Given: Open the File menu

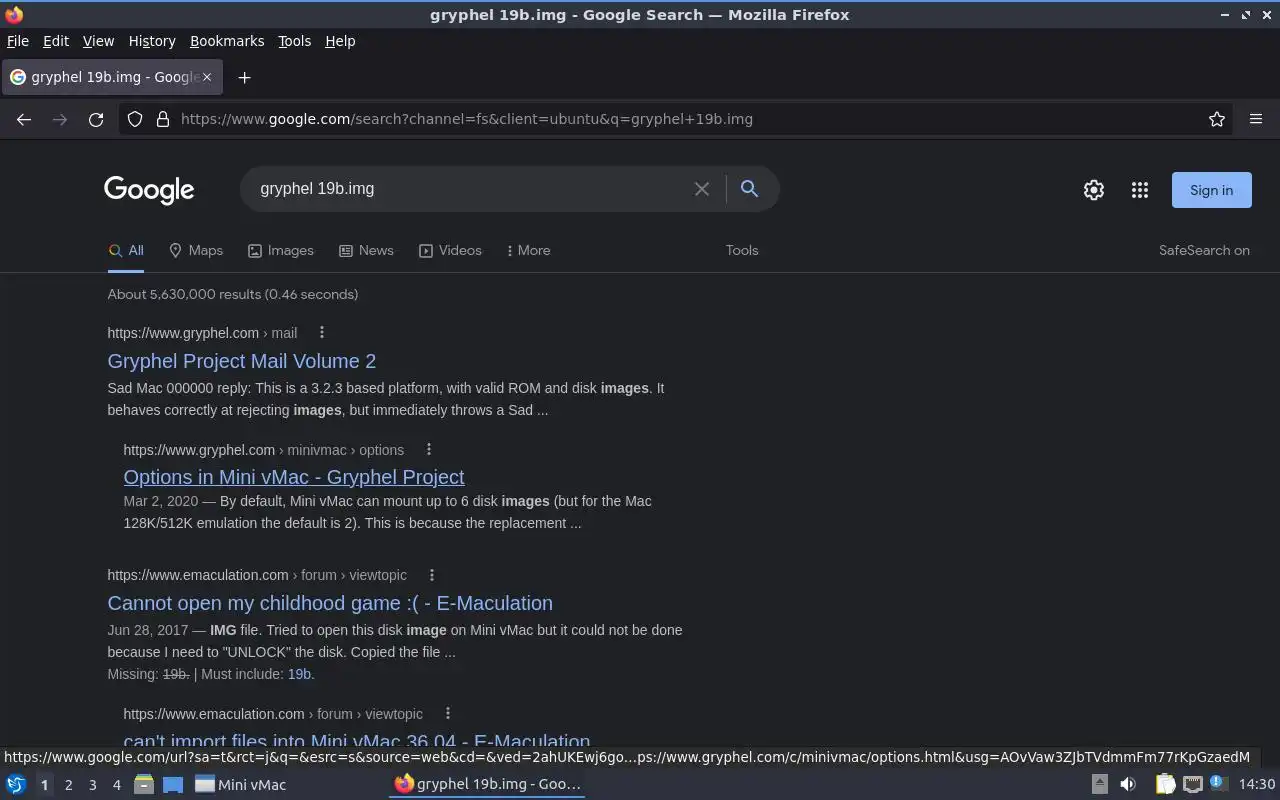Looking at the screenshot, I should click(18, 41).
